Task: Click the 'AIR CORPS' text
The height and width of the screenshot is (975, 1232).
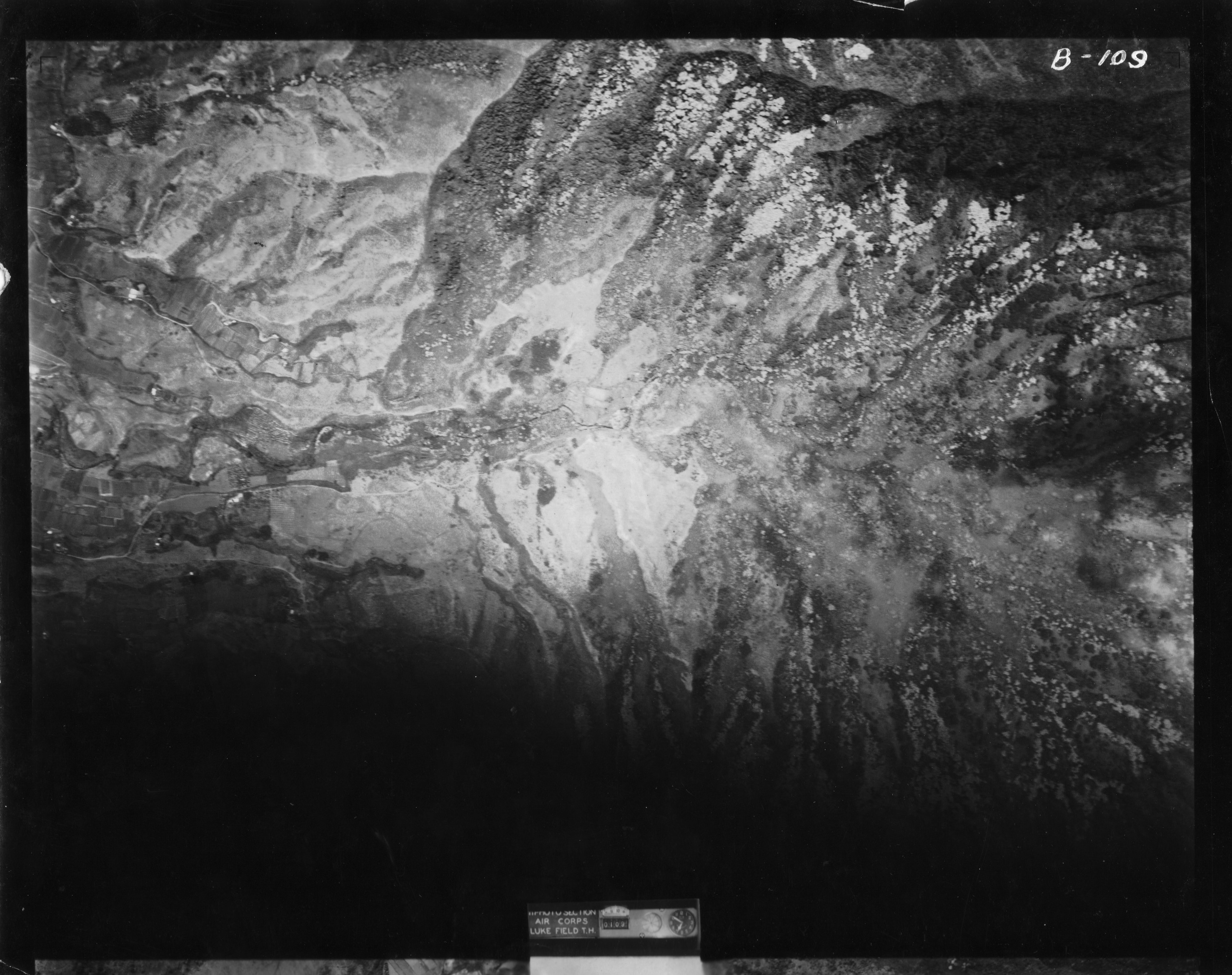Action: pyautogui.click(x=562, y=921)
